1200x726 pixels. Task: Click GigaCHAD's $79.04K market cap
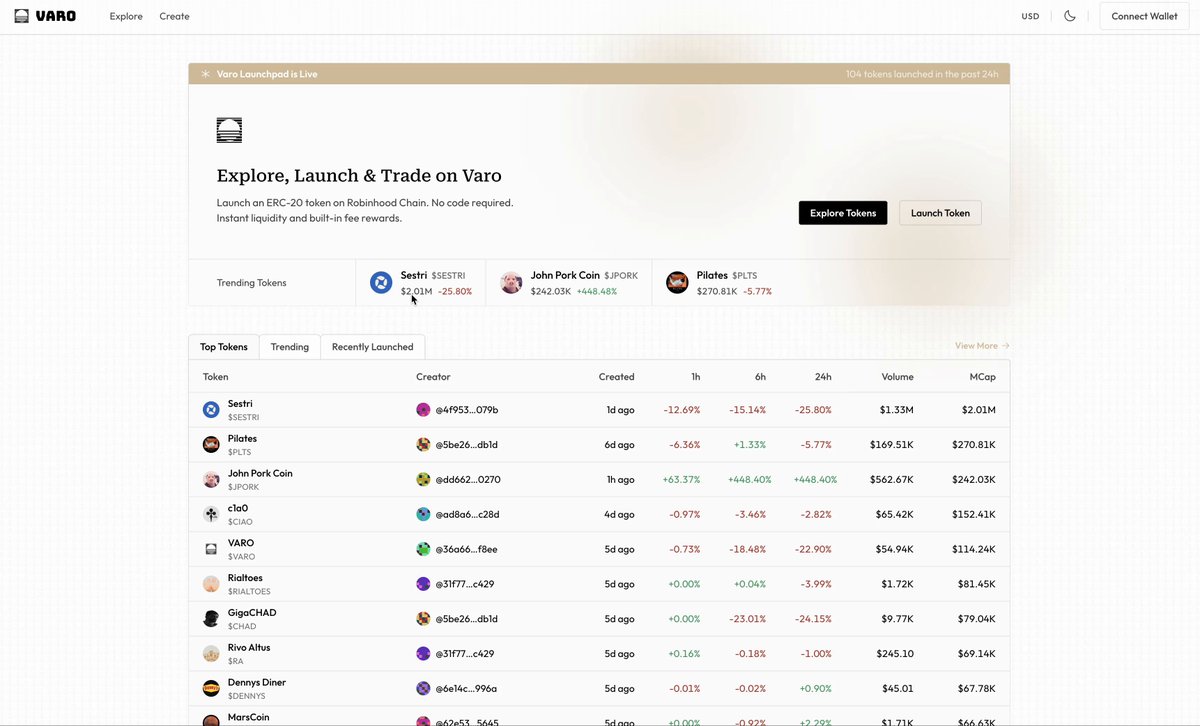point(974,619)
